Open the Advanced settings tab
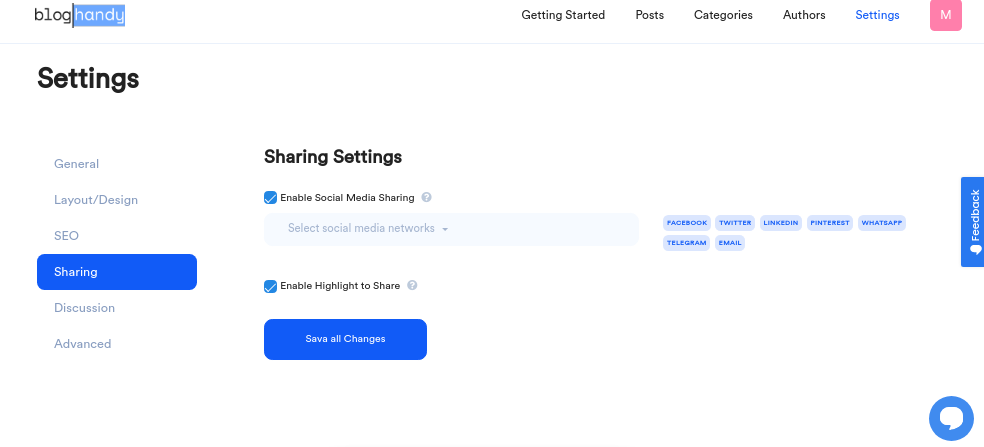 pyautogui.click(x=83, y=344)
